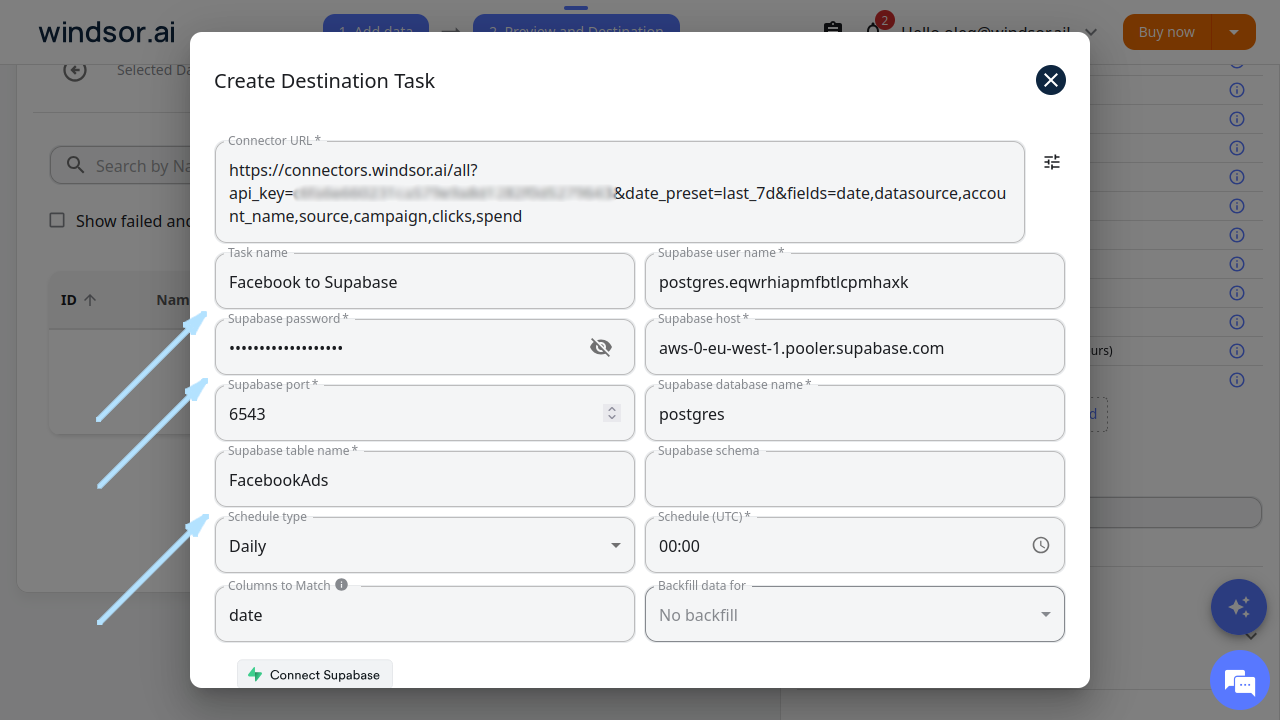Switch to the 1. Add data step
Image resolution: width=1280 pixels, height=720 pixels.
tap(376, 31)
